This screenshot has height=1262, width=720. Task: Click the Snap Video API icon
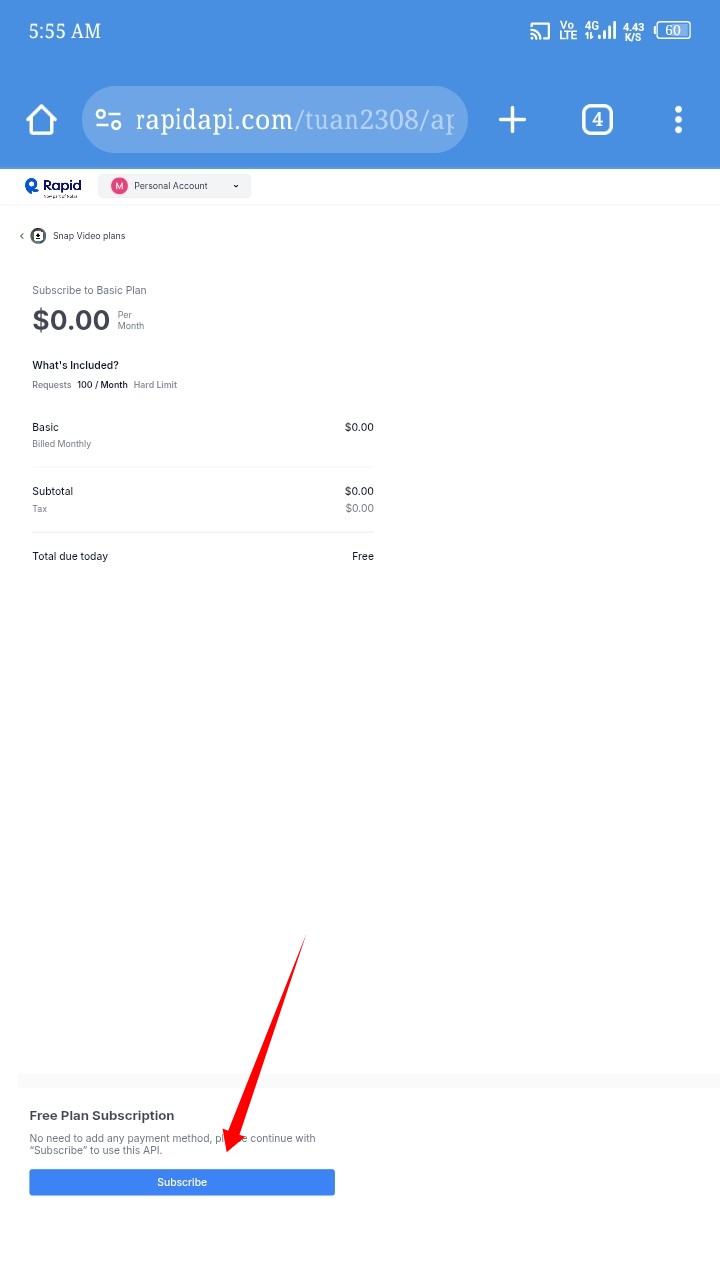pos(38,236)
